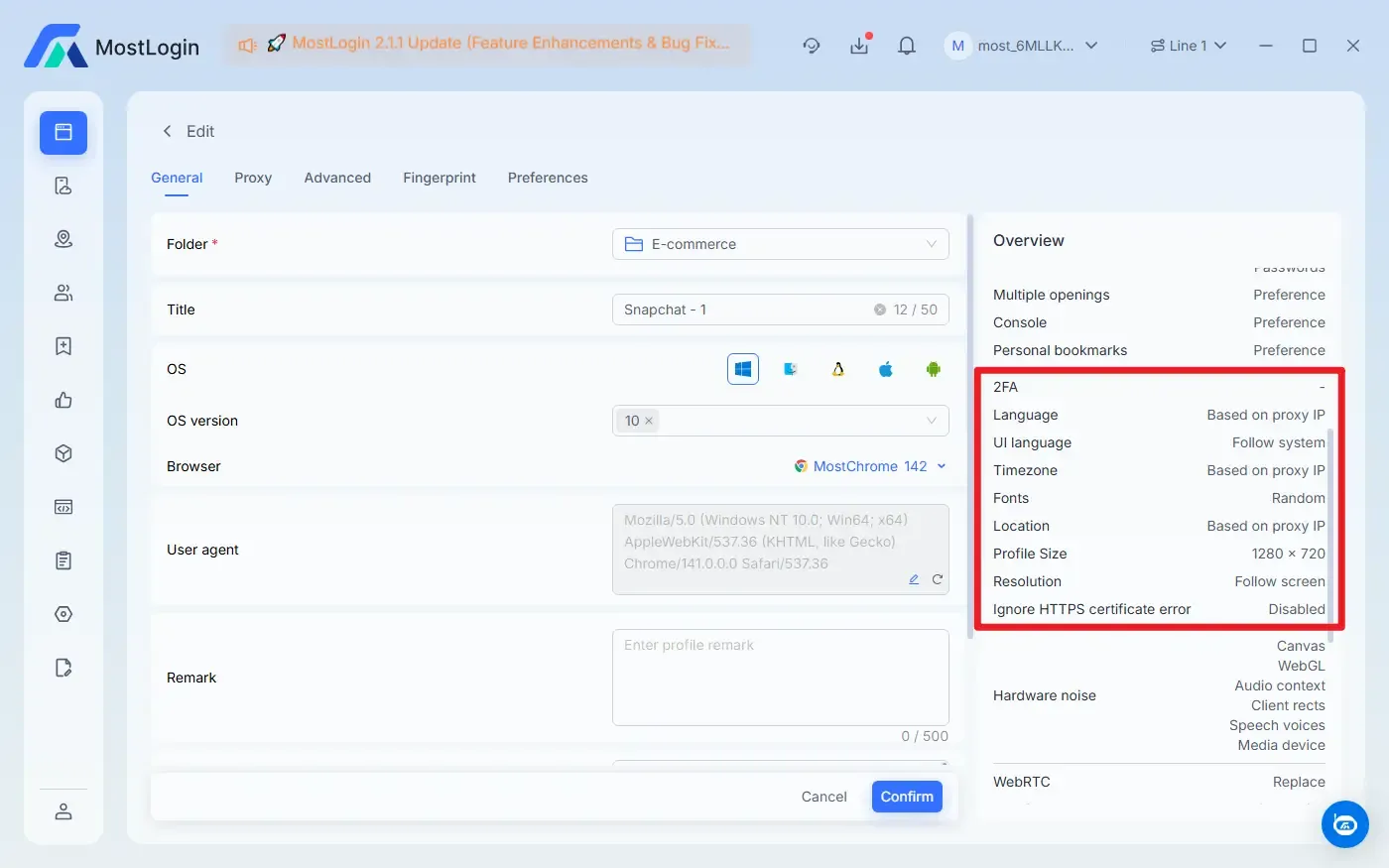Open the location pin section in sidebar
The width and height of the screenshot is (1389, 868).
pos(63,238)
